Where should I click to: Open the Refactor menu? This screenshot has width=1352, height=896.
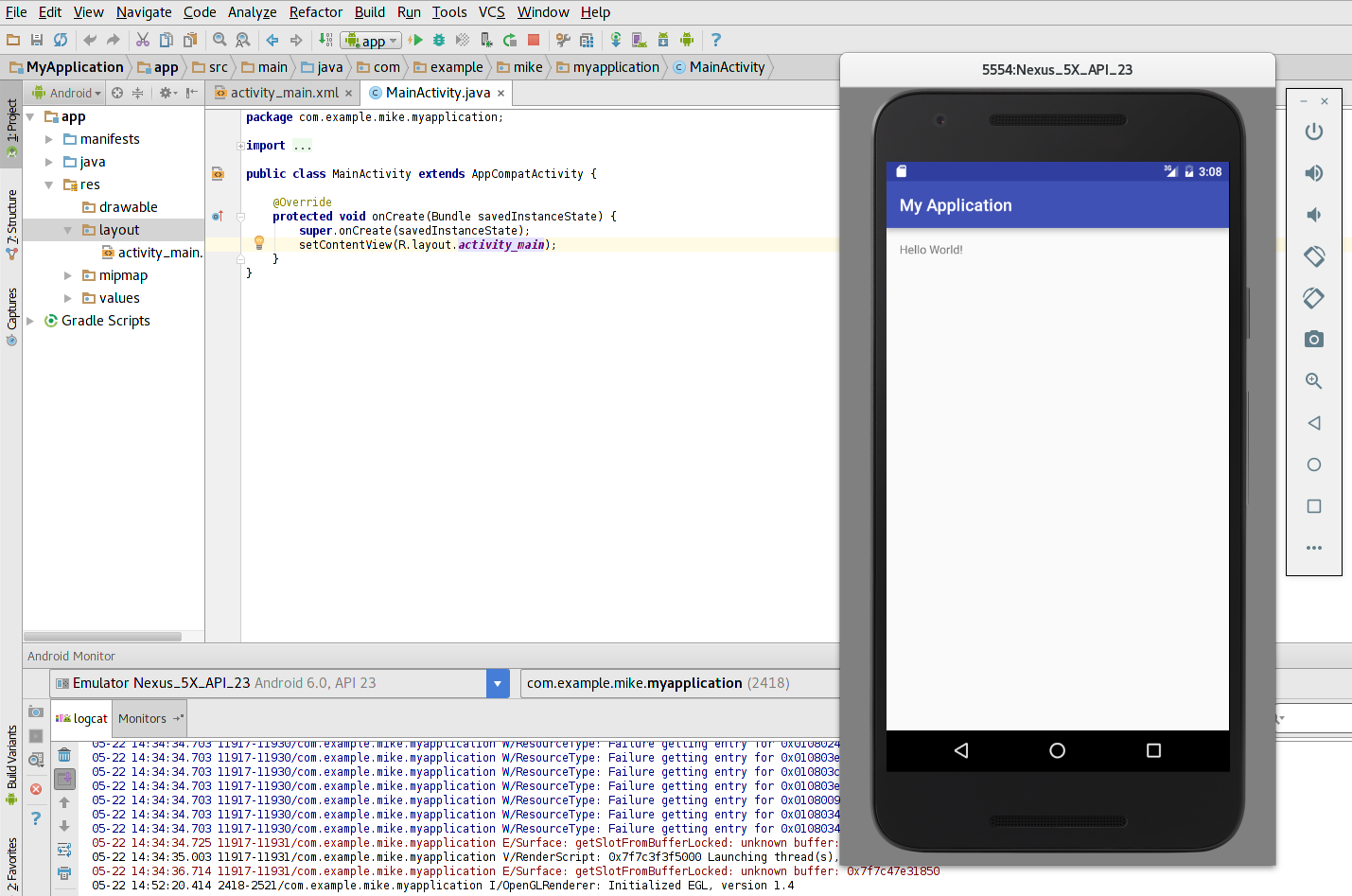pos(315,12)
